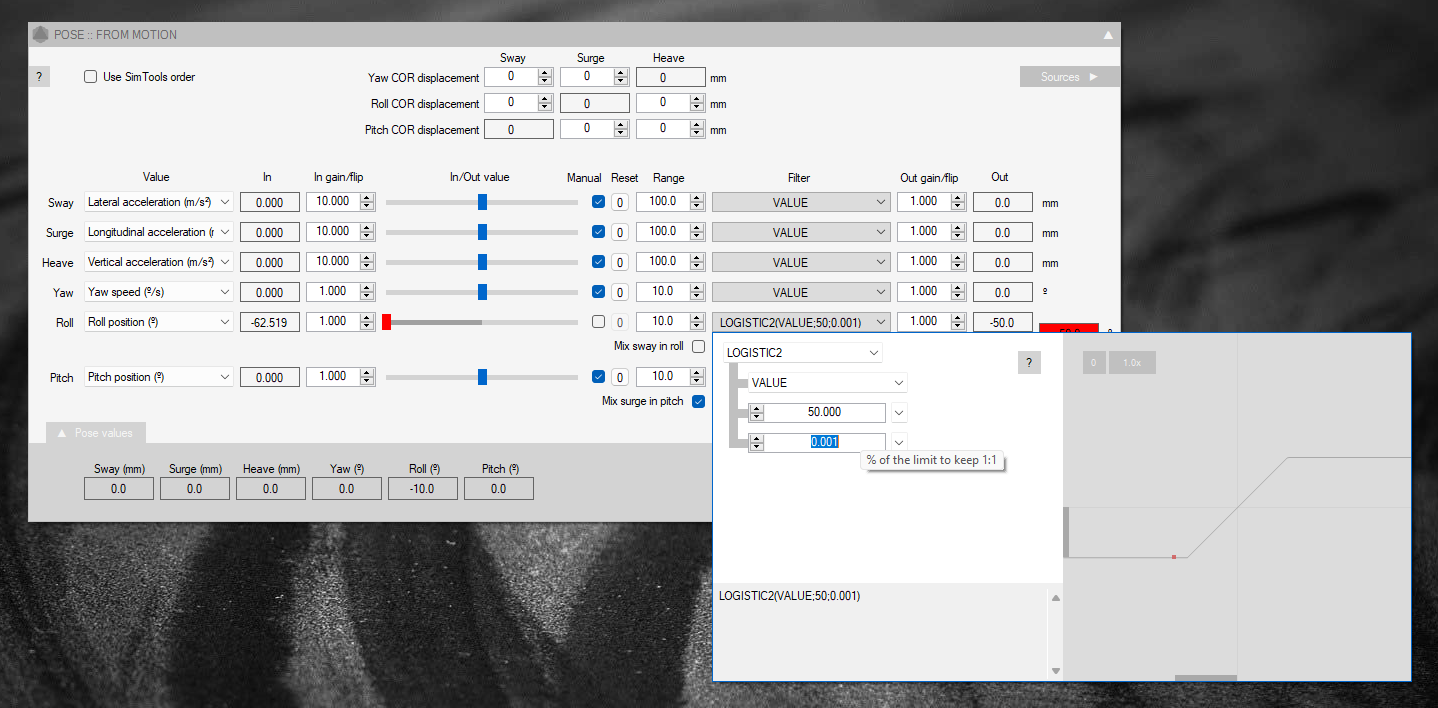
Task: Click the help question mark in pose panel
Action: 38,77
